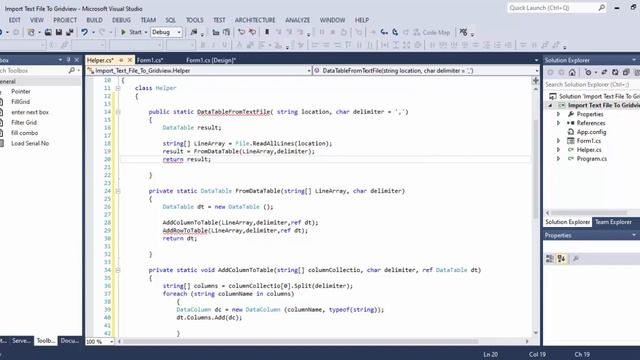
Task: Click Solution Explorer's Back navigation icon
Action: click(550, 72)
